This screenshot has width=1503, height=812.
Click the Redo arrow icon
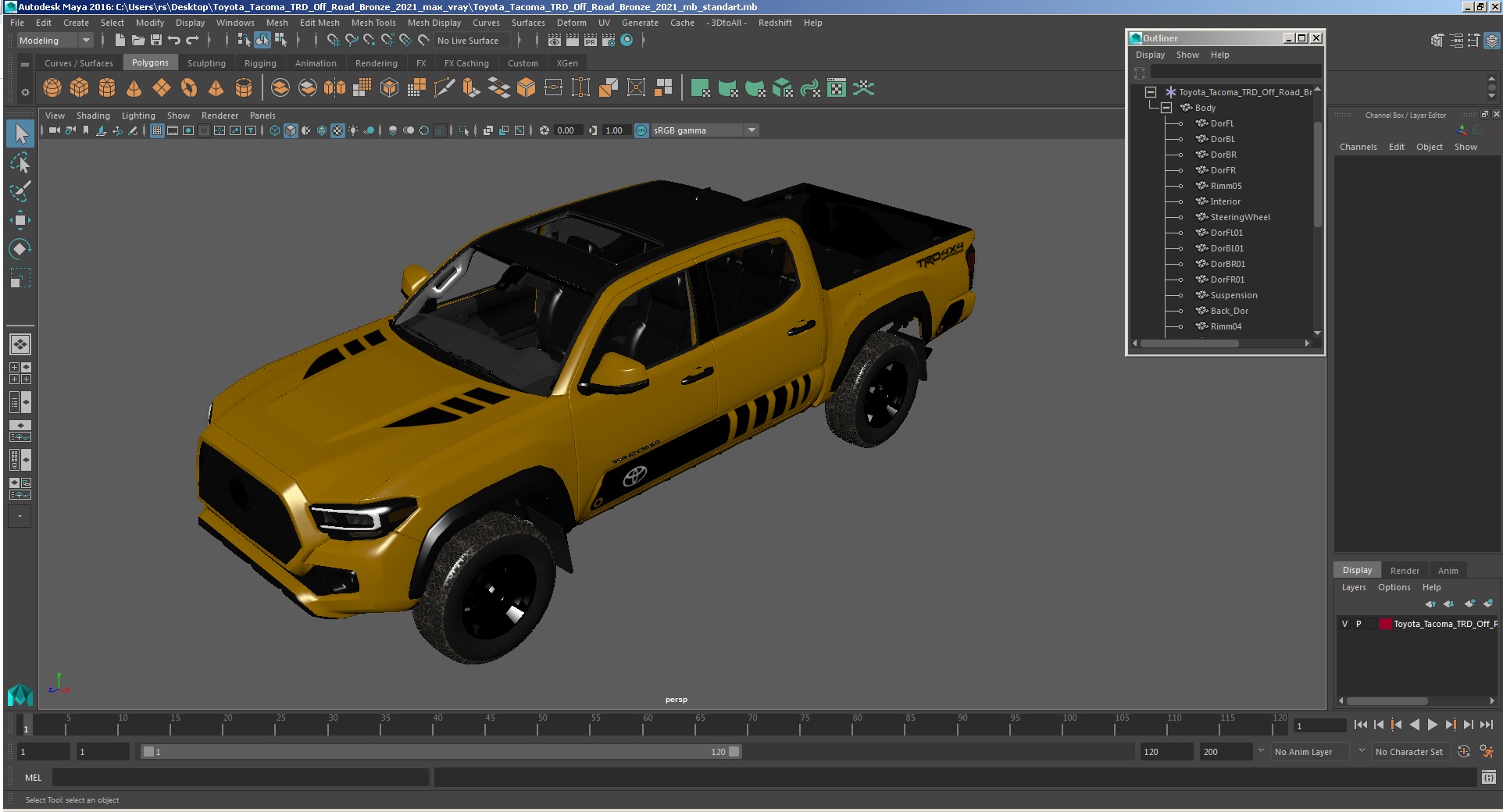point(192,41)
